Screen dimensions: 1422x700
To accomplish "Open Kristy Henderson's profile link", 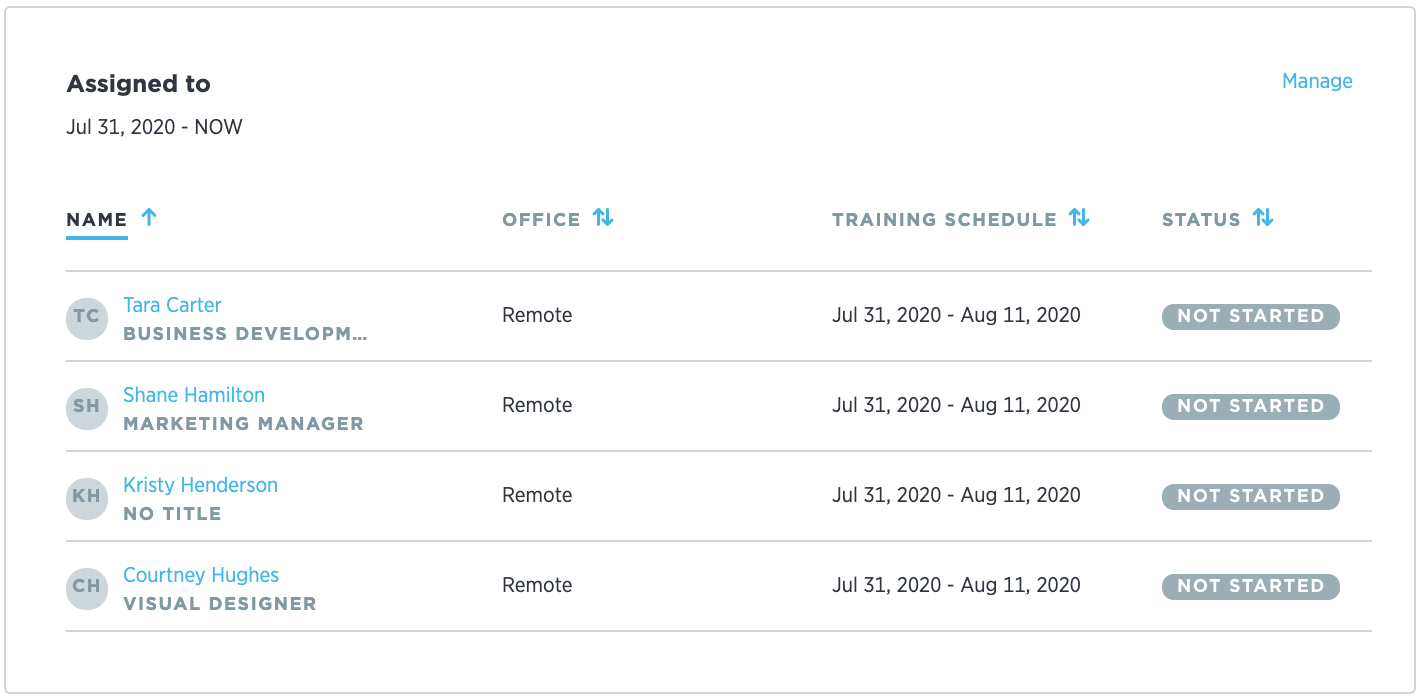I will coord(200,485).
